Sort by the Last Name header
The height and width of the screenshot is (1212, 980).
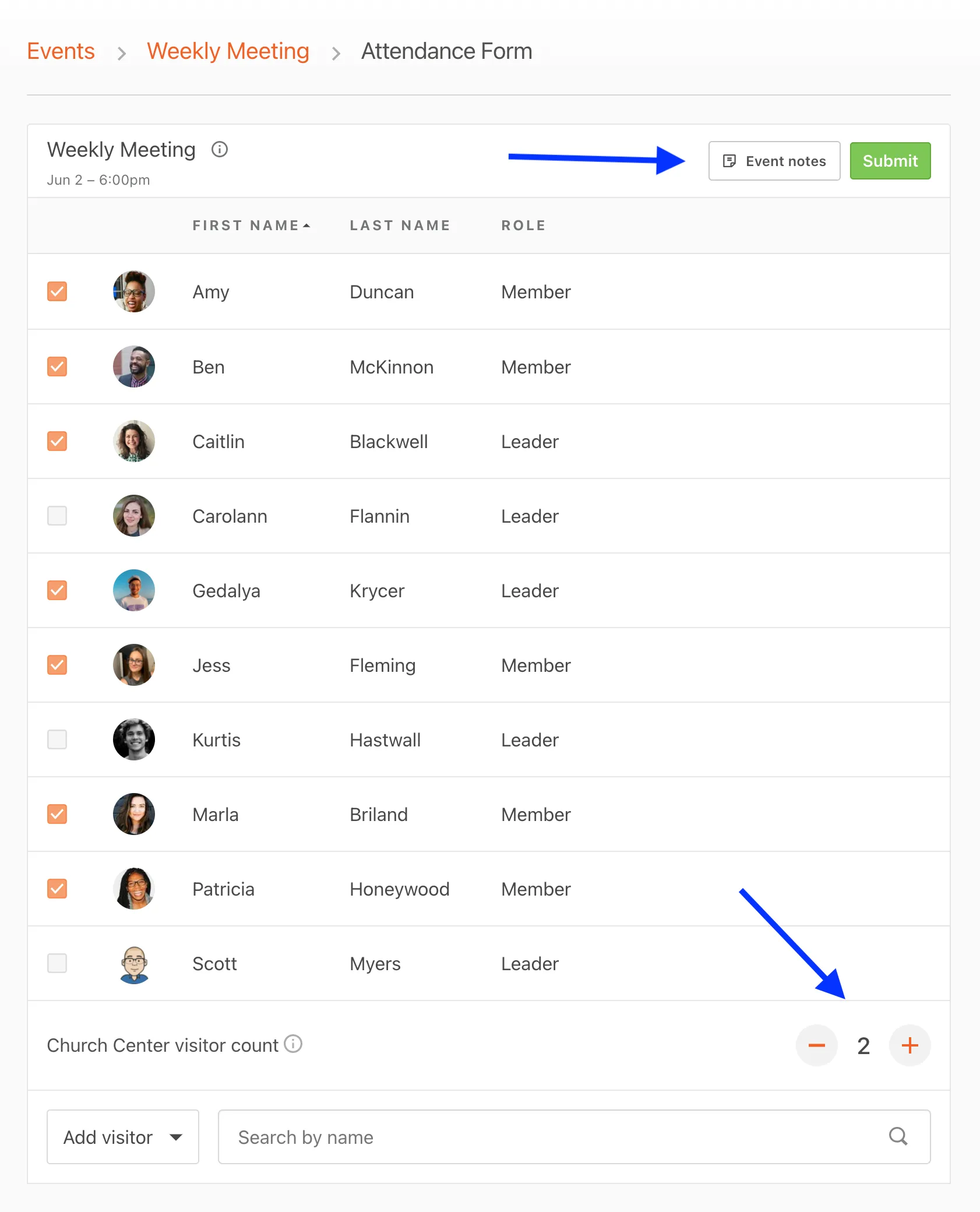click(x=400, y=226)
